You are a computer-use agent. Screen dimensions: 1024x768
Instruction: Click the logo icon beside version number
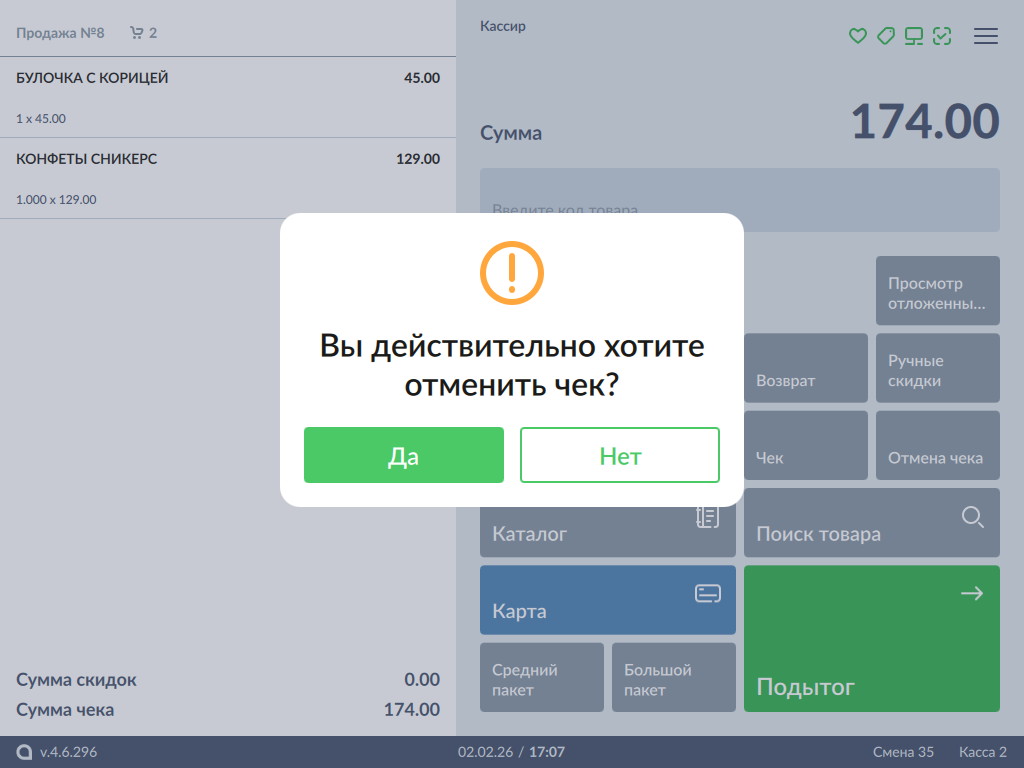pyautogui.click(x=24, y=752)
